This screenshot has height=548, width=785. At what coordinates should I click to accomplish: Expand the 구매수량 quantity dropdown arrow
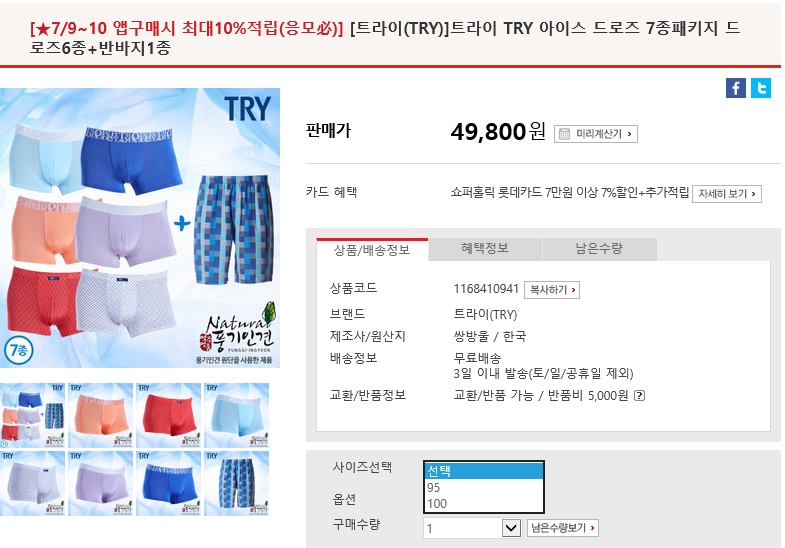[x=511, y=528]
